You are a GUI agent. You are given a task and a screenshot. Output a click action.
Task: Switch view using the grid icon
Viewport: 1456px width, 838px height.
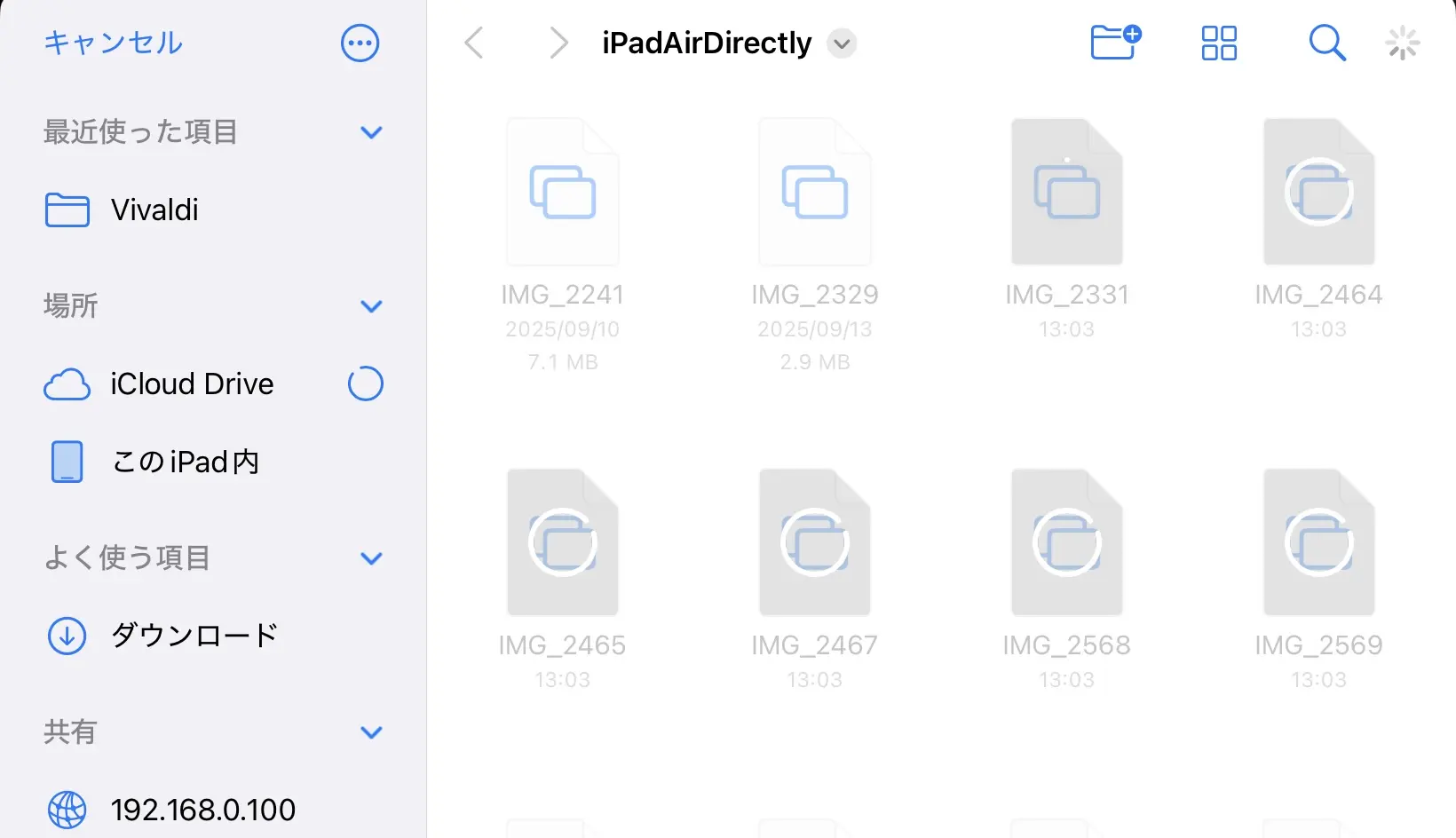pyautogui.click(x=1219, y=43)
